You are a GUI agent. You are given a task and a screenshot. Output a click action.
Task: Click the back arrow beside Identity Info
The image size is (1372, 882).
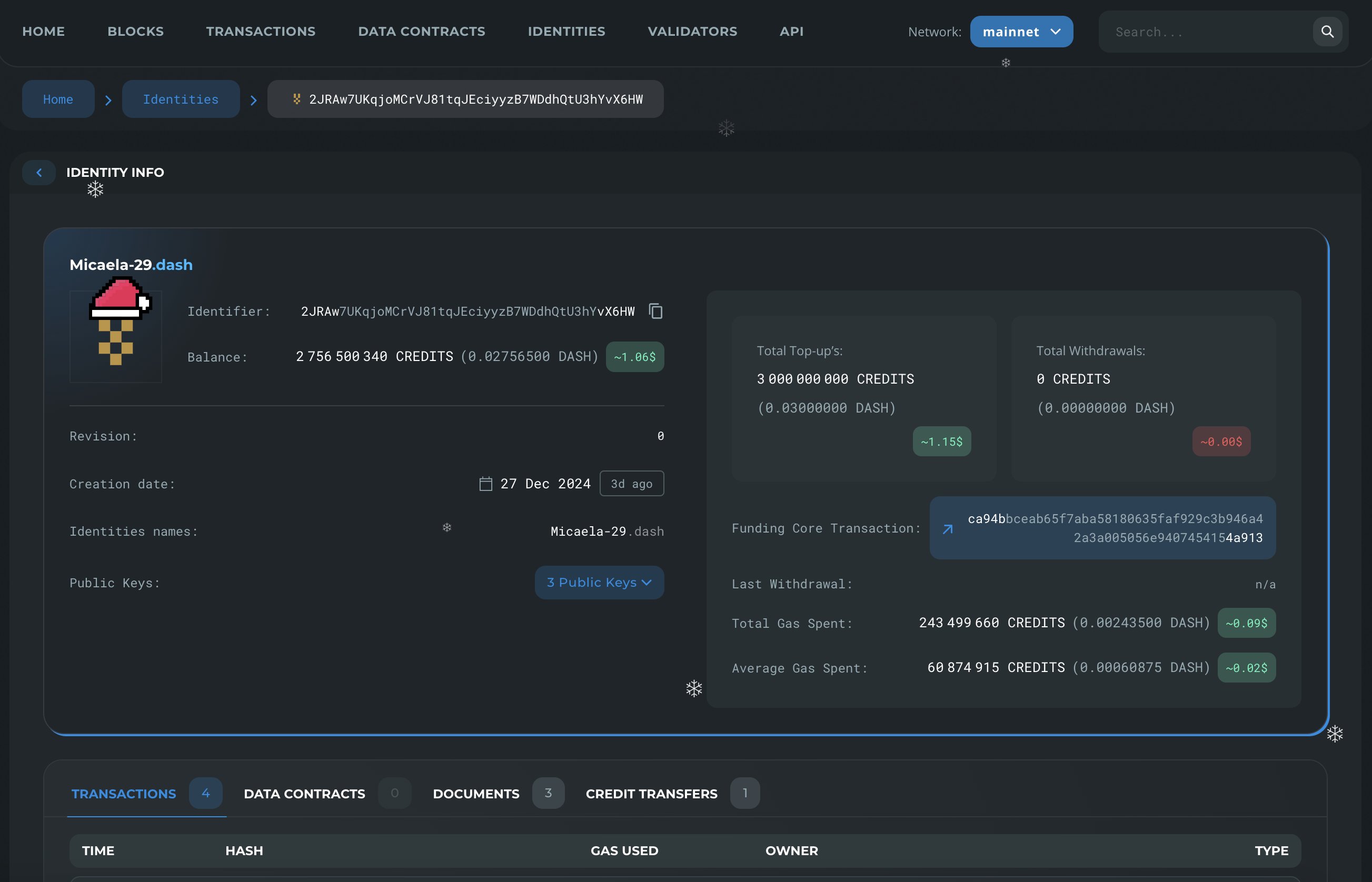tap(39, 173)
